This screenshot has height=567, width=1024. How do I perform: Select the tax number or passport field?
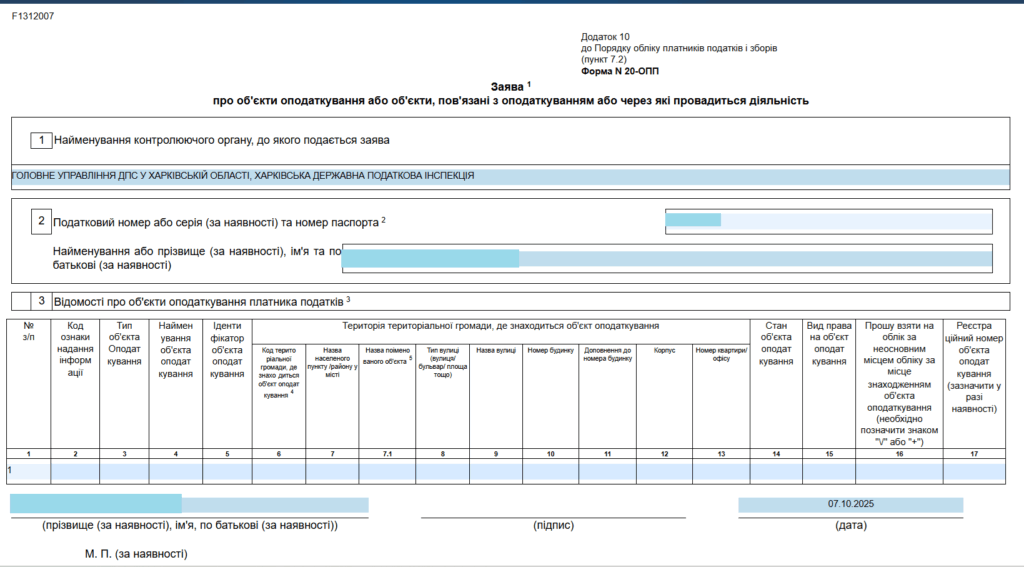pyautogui.click(x=829, y=220)
